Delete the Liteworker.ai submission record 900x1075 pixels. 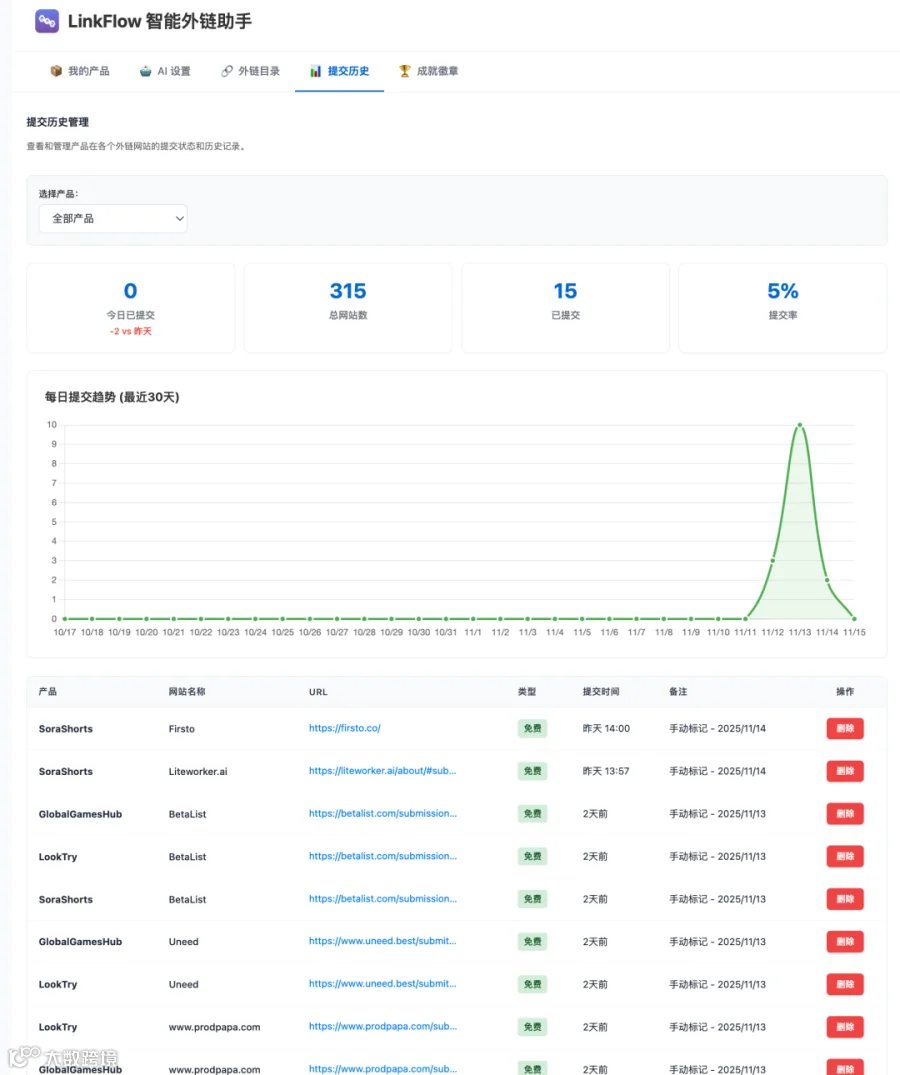(844, 771)
